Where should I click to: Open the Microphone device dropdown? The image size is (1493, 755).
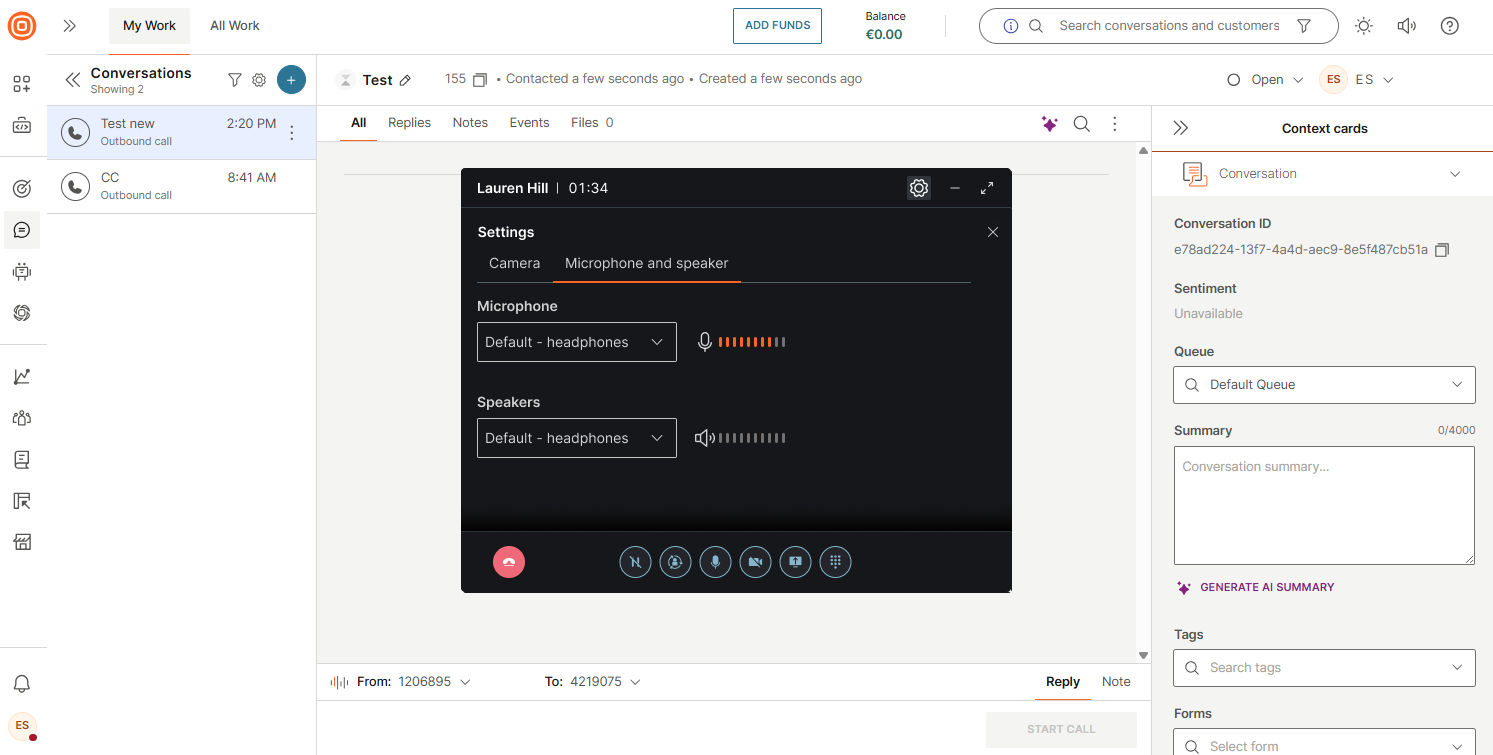pyautogui.click(x=577, y=342)
